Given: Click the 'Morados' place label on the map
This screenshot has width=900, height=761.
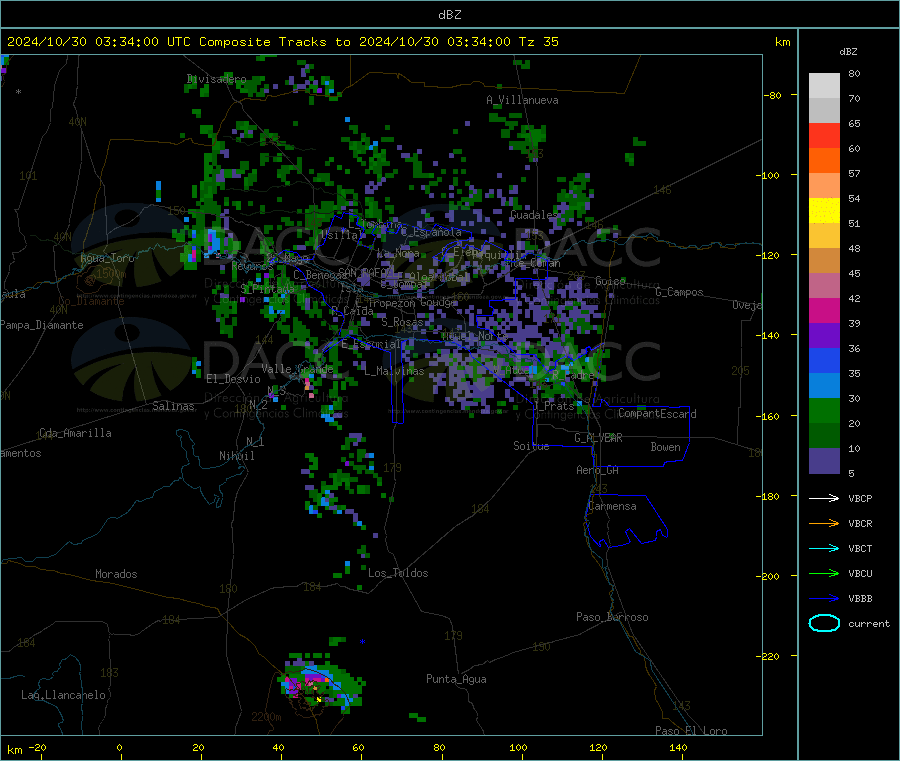Looking at the screenshot, I should (x=116, y=574).
